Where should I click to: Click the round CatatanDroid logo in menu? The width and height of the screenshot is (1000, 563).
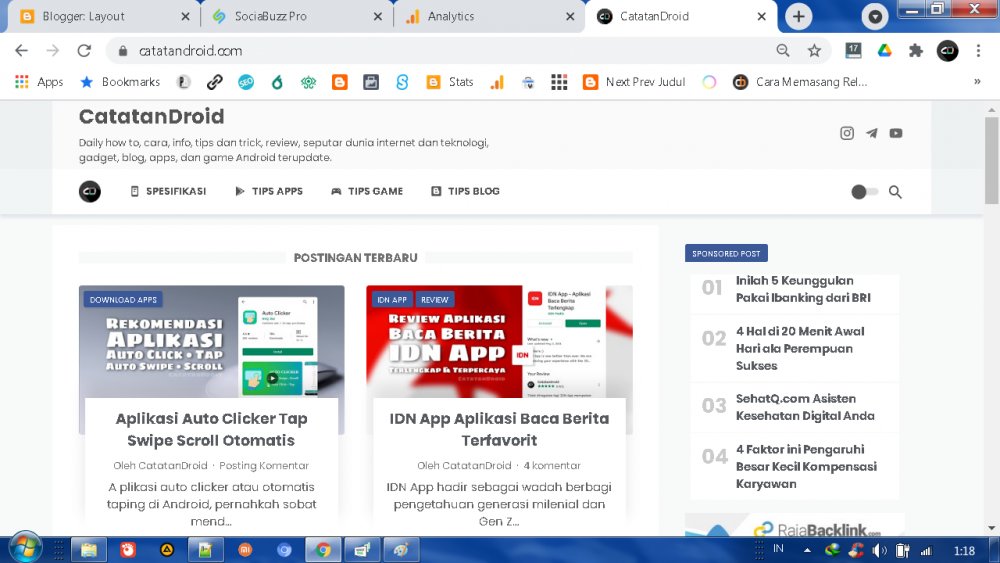(90, 191)
